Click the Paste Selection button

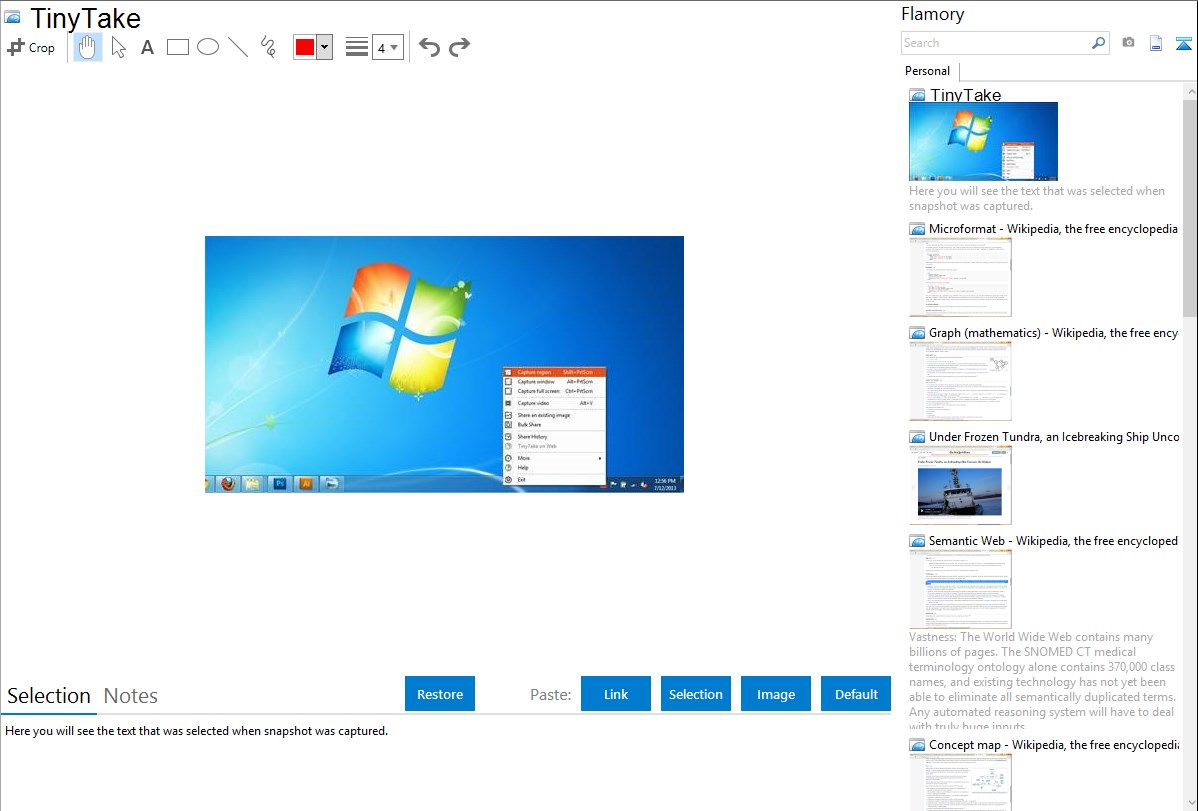coord(695,694)
